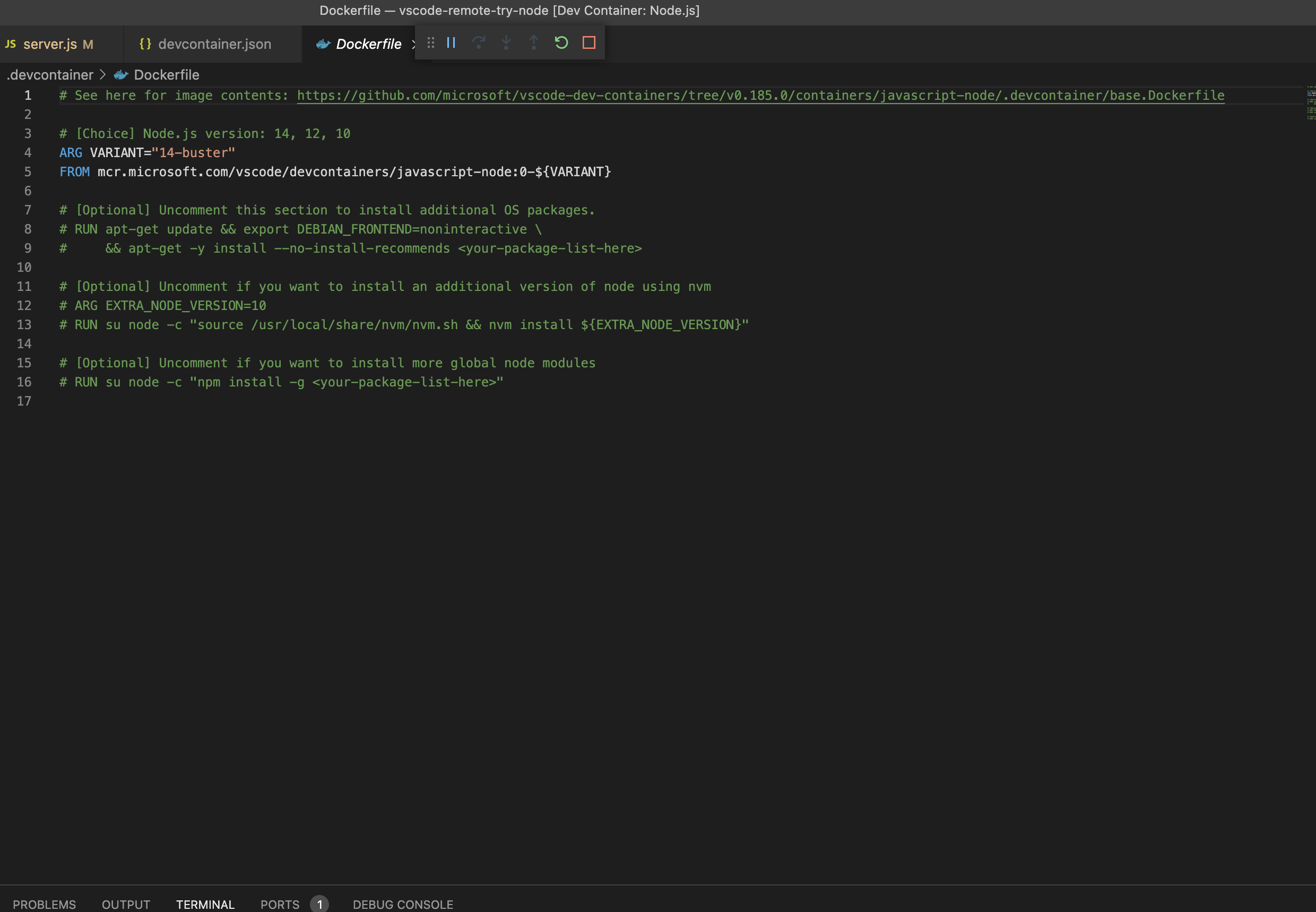Click the JS file icon on server.js tab

[10, 44]
